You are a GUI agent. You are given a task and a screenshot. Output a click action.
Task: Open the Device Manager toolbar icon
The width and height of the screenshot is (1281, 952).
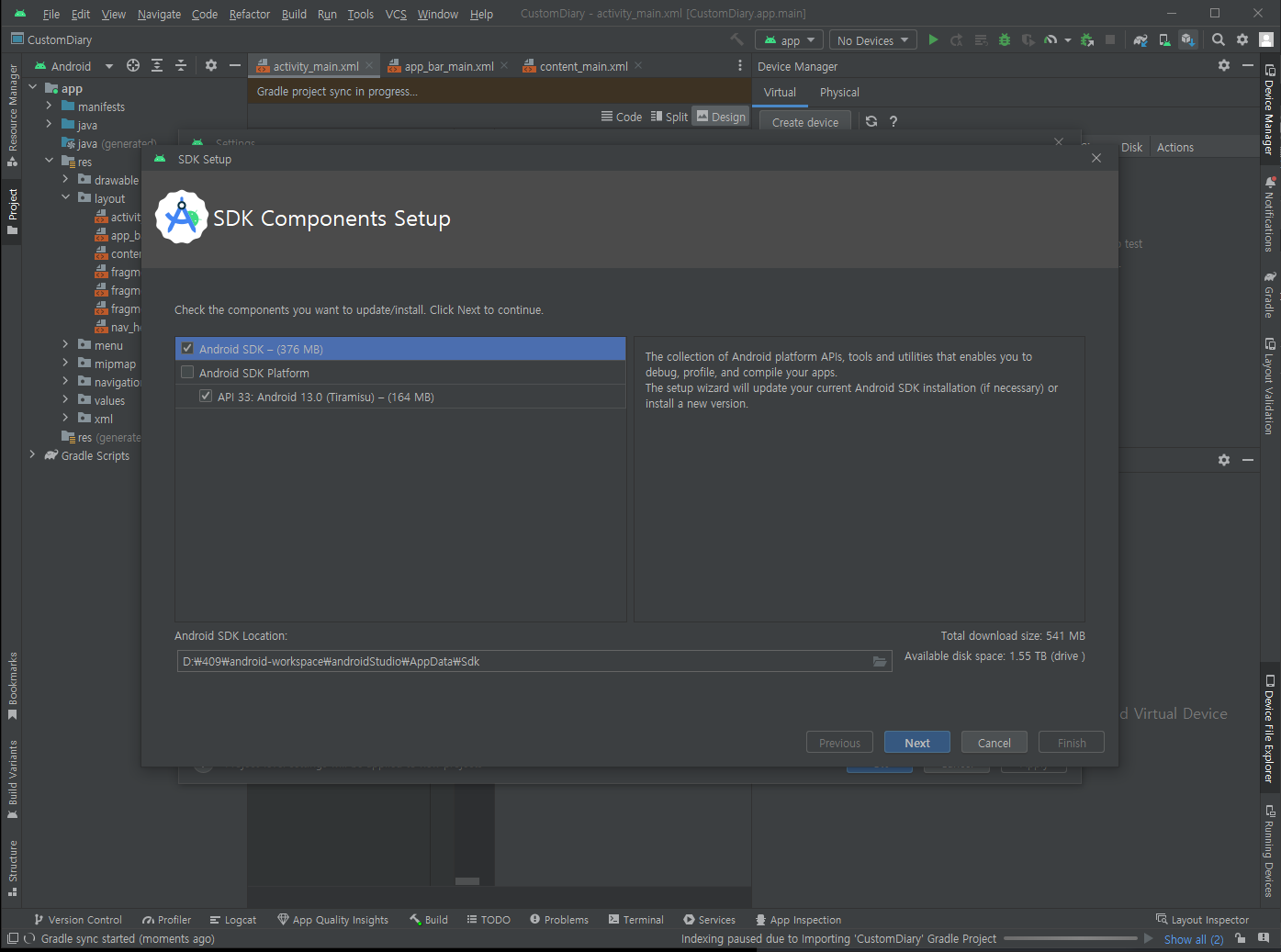click(1164, 40)
